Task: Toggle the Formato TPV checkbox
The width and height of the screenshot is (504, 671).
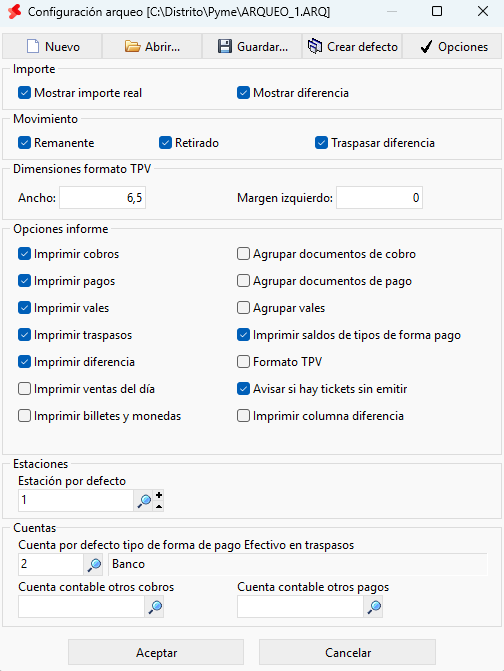Action: (243, 362)
